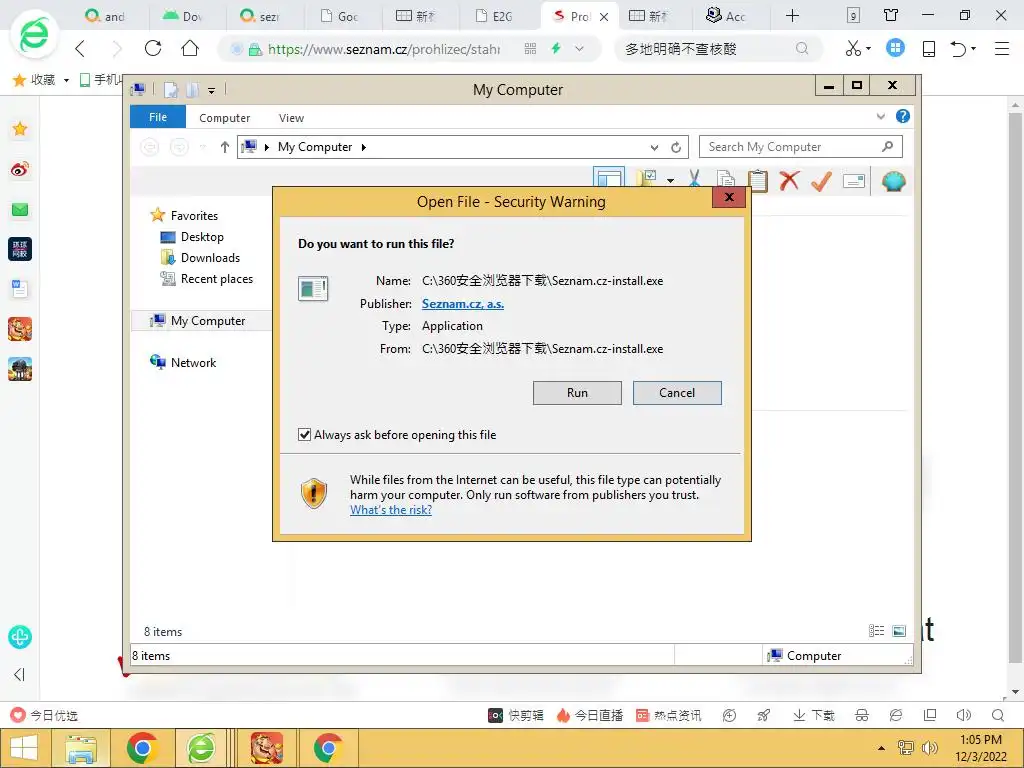Click the Run button in the security warning

click(x=577, y=392)
